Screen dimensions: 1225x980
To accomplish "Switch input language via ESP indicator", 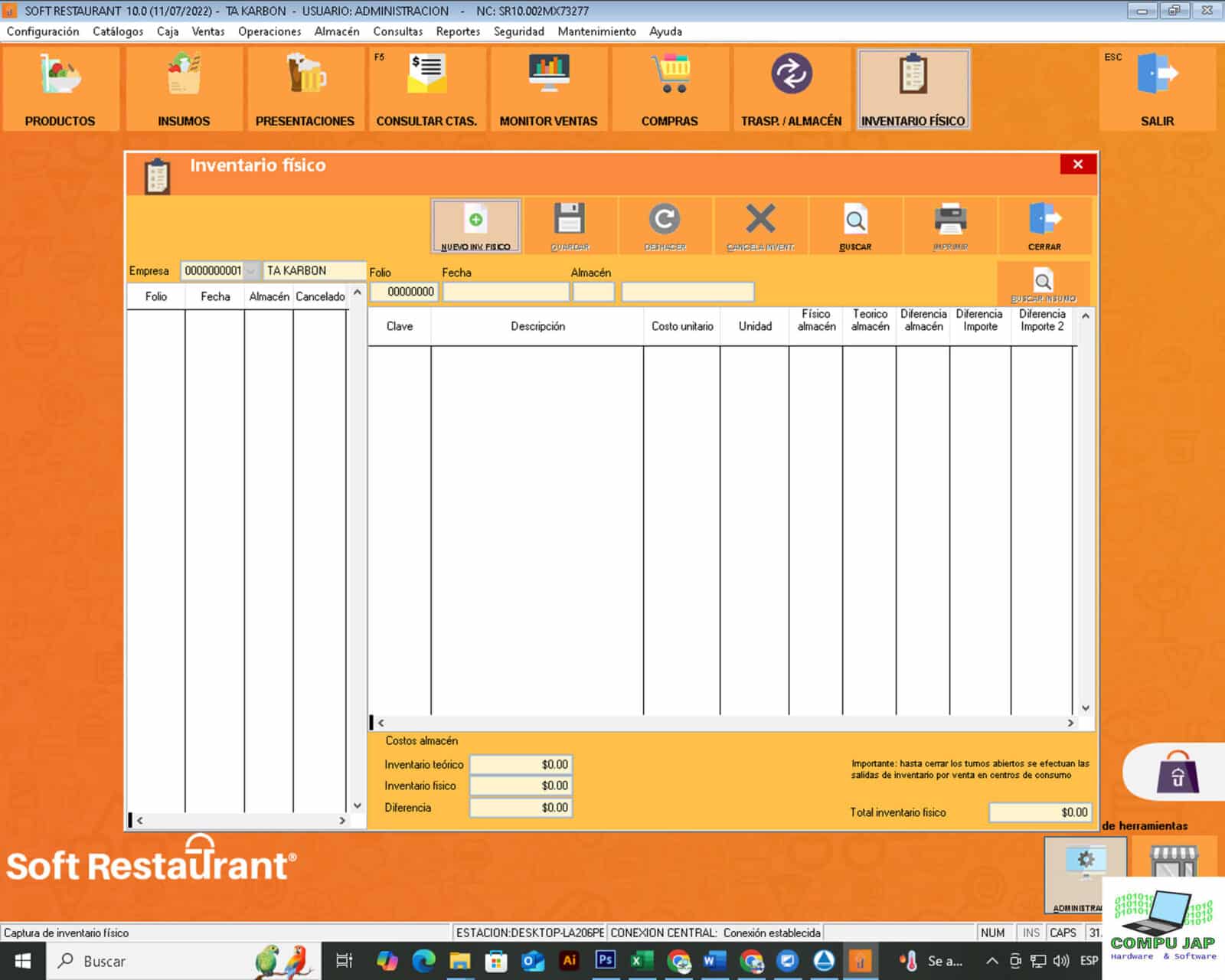I will click(x=1089, y=961).
